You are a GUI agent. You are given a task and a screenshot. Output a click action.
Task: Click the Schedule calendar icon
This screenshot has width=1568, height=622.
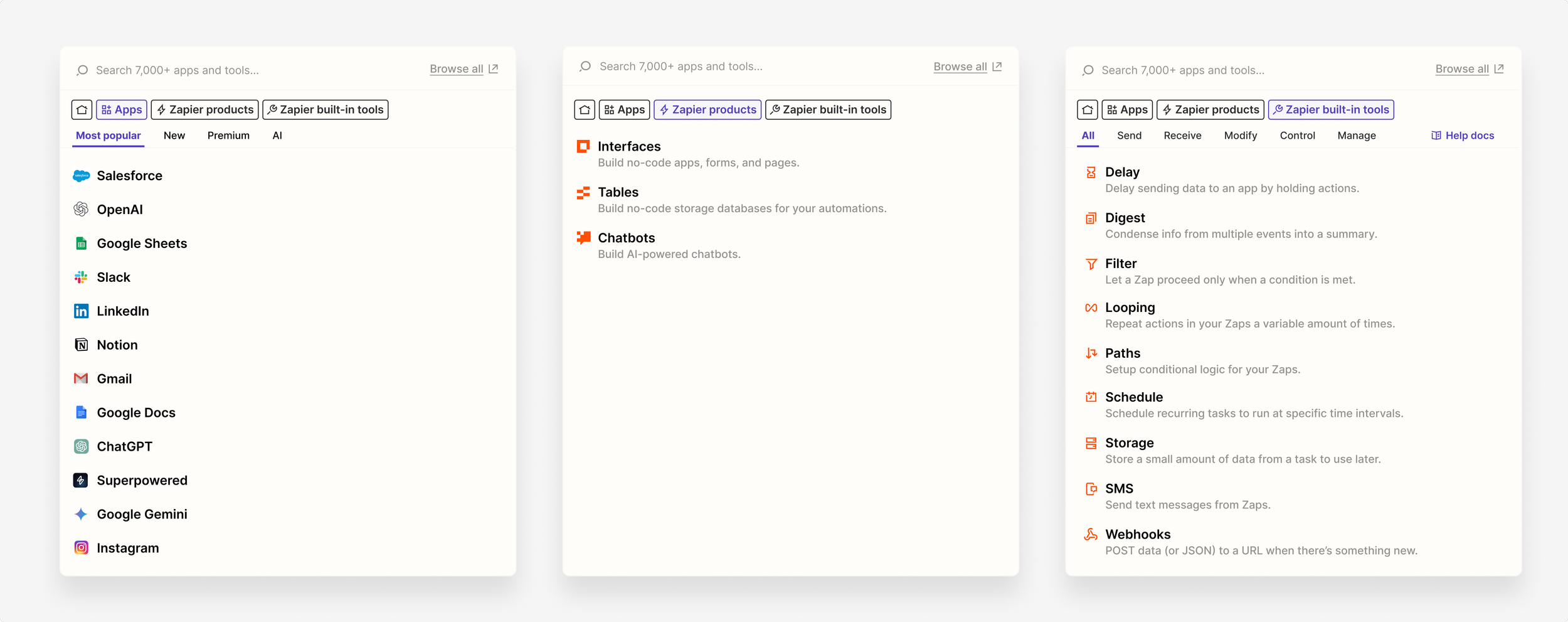pos(1091,397)
